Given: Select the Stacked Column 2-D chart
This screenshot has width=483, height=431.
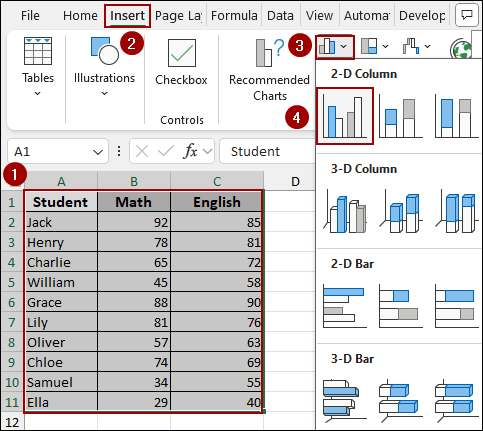Looking at the screenshot, I should 400,117.
